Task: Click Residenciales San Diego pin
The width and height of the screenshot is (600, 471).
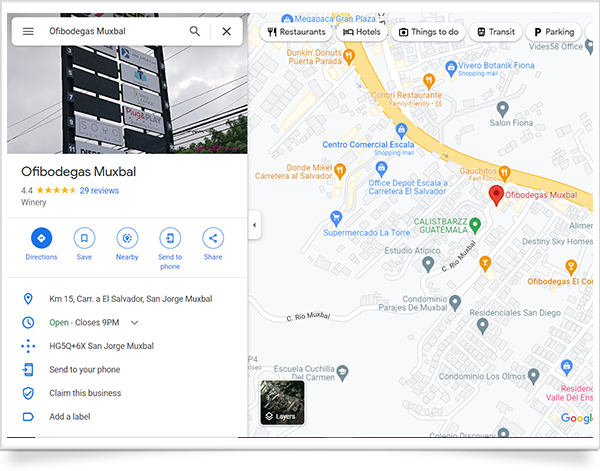Action: coord(483,326)
